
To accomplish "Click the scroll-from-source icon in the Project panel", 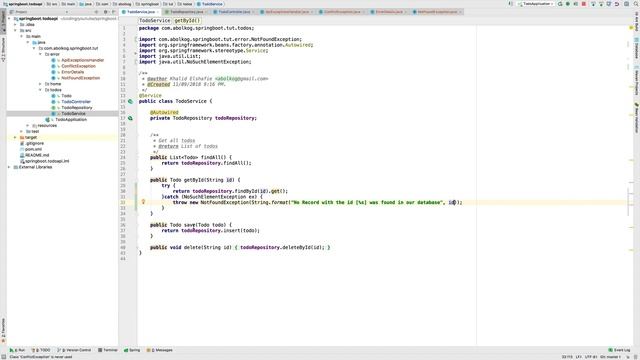I will (x=96, y=12).
